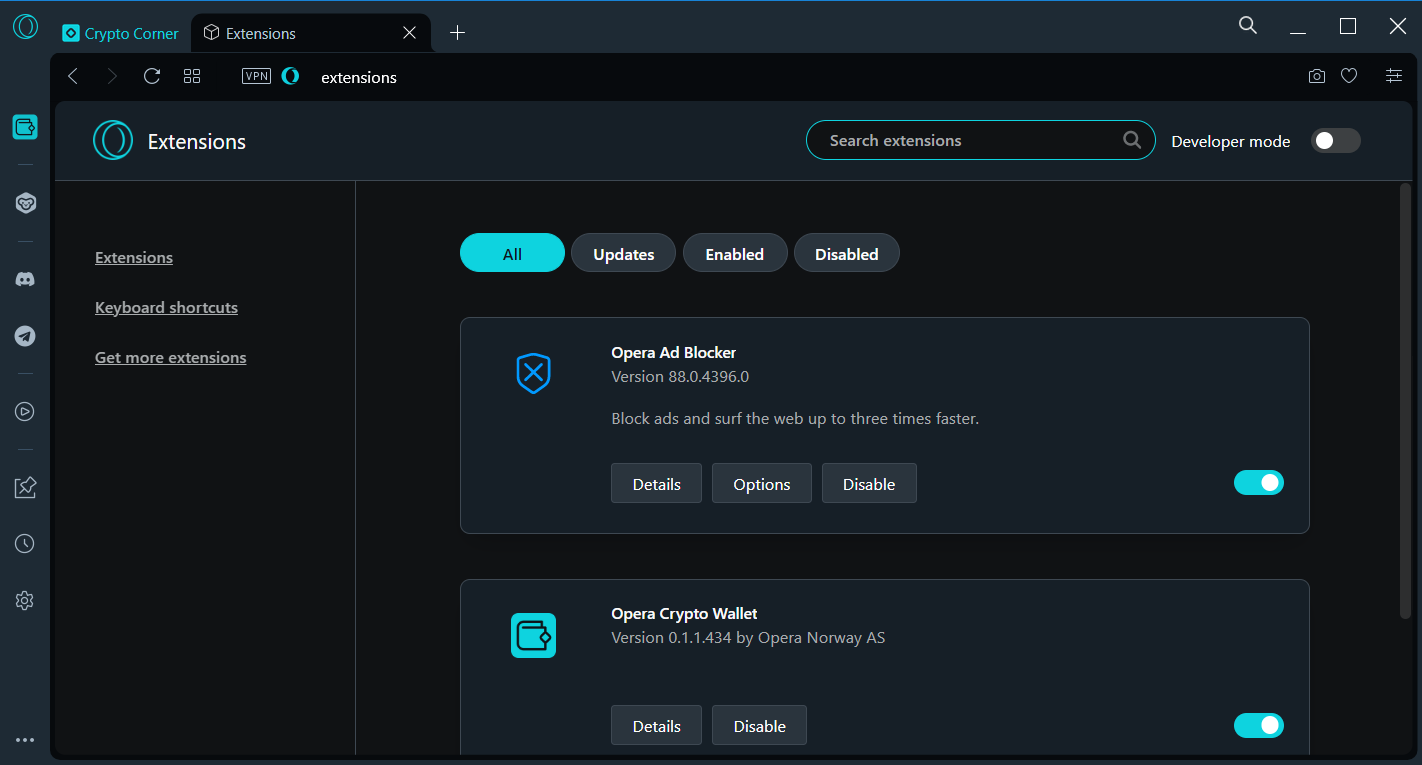1422x765 pixels.
Task: Click Disable for Opera Crypto Wallet
Action: [760, 725]
